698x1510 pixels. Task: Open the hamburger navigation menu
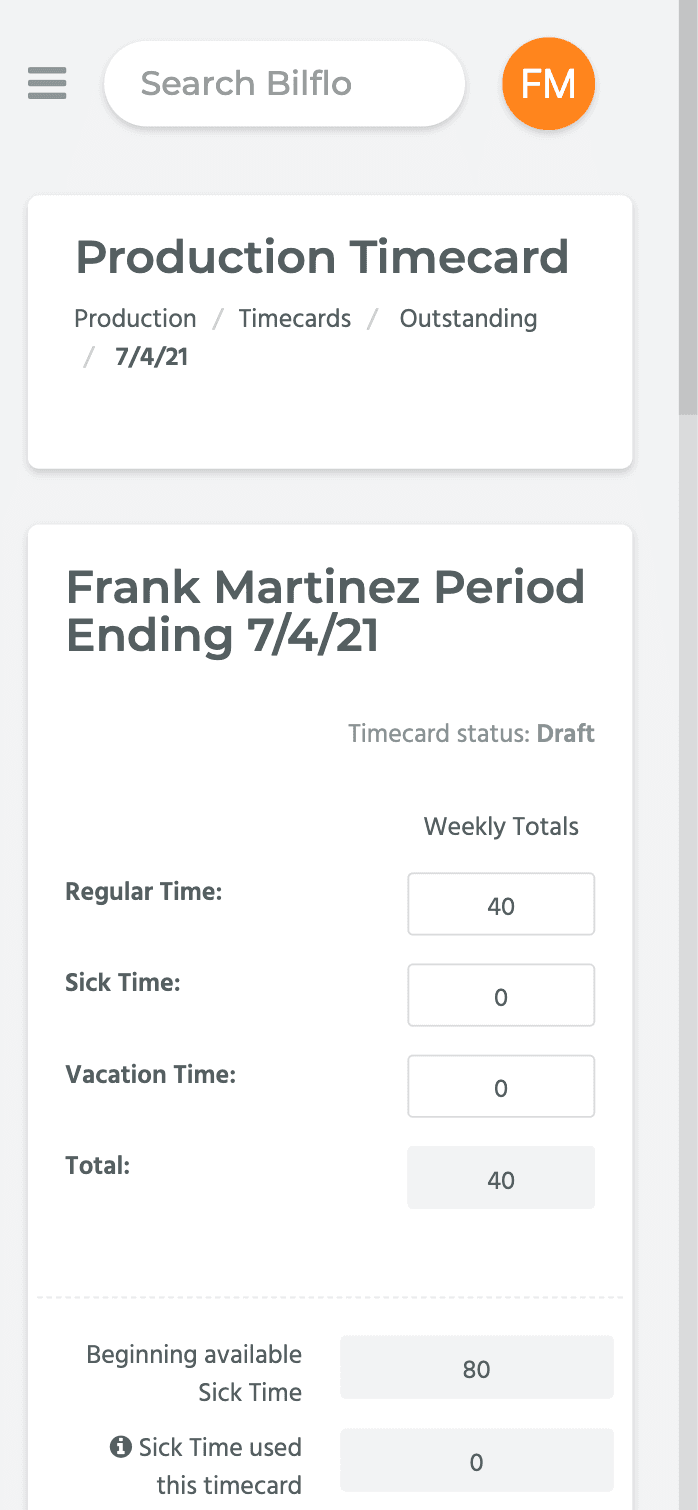tap(47, 83)
